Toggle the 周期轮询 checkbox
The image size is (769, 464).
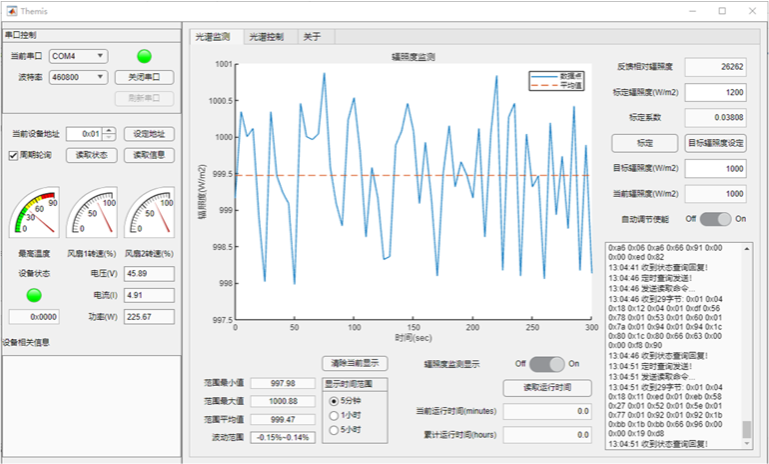[x=13, y=155]
